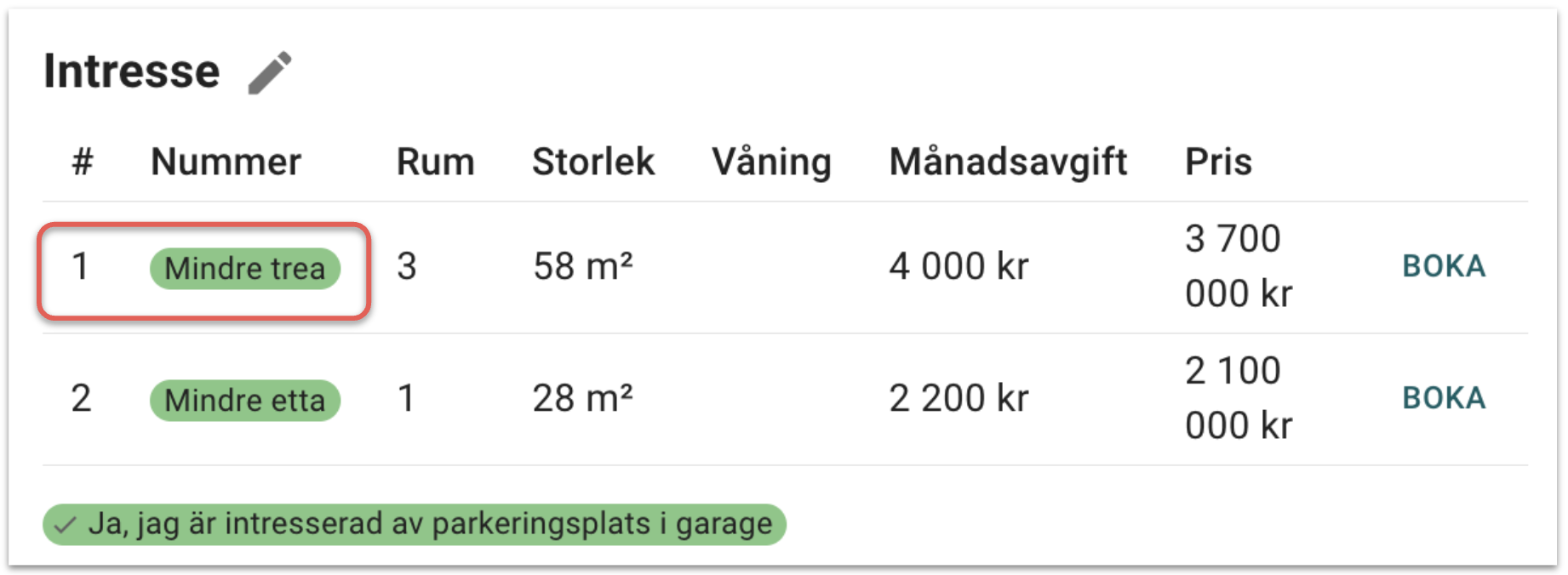
Task: Click the Pris column header
Action: 1218,162
